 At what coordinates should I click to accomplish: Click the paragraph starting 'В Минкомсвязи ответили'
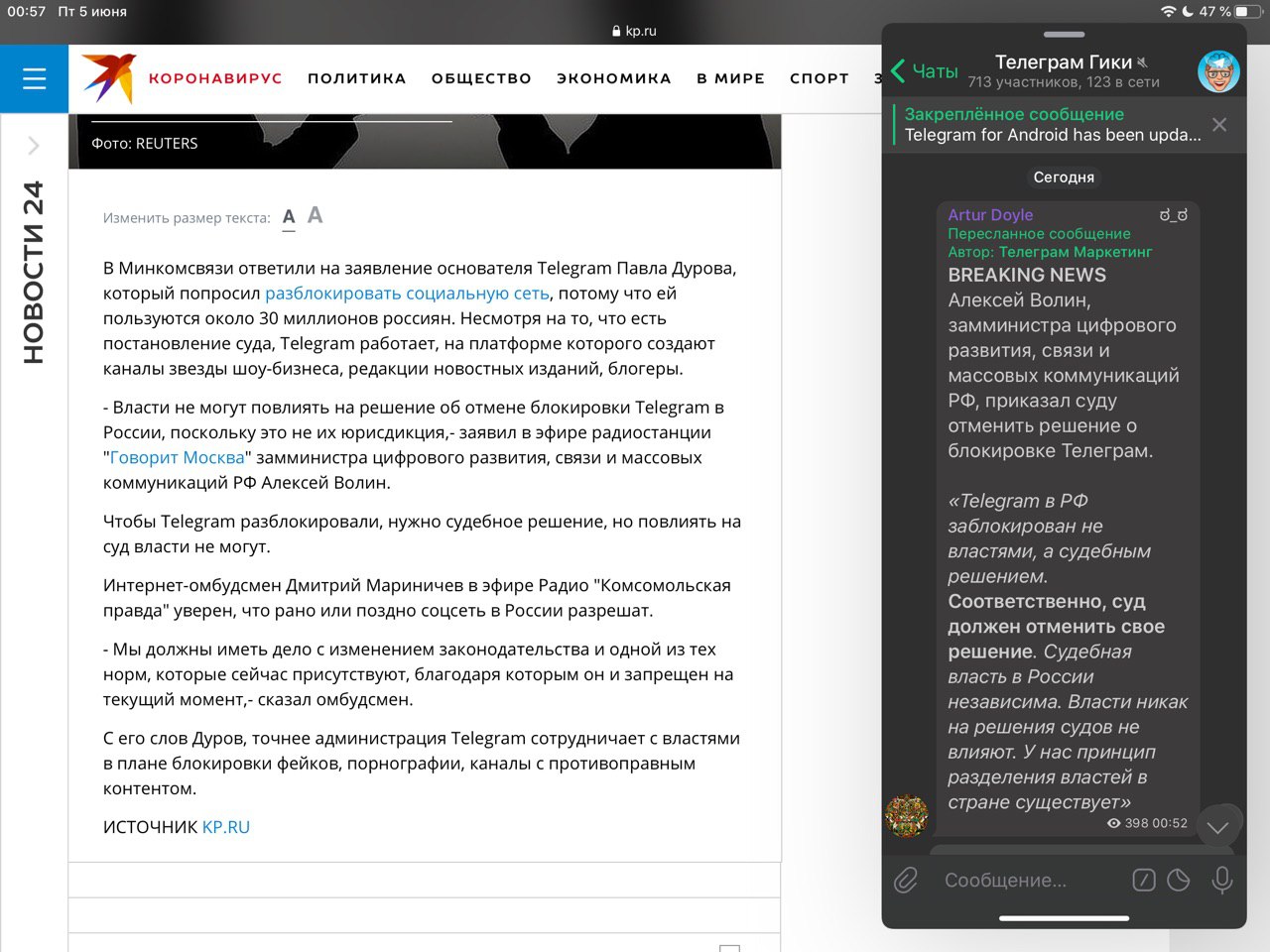coord(421,318)
